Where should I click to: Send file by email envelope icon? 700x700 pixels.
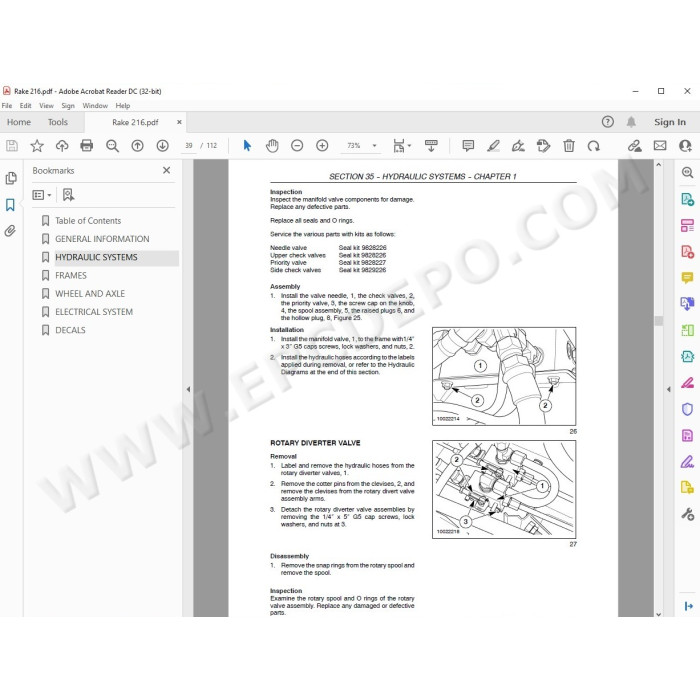point(660,146)
